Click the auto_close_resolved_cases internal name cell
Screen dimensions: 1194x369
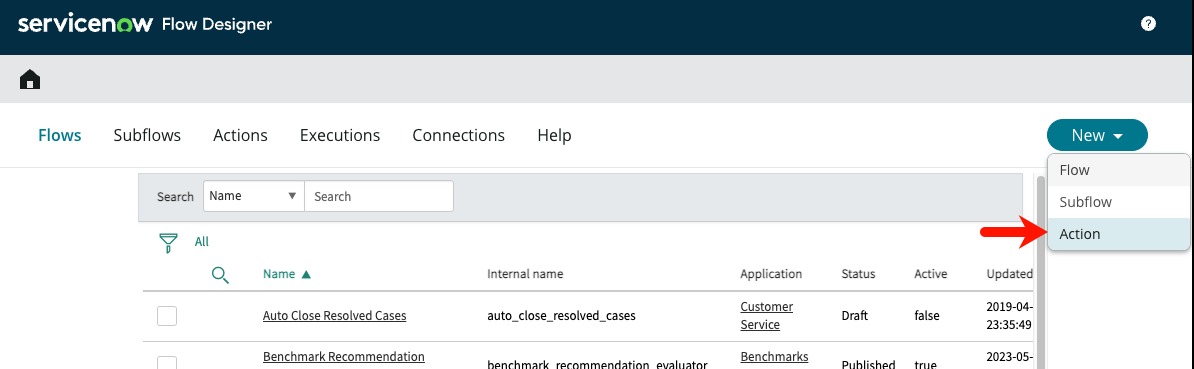click(561, 316)
